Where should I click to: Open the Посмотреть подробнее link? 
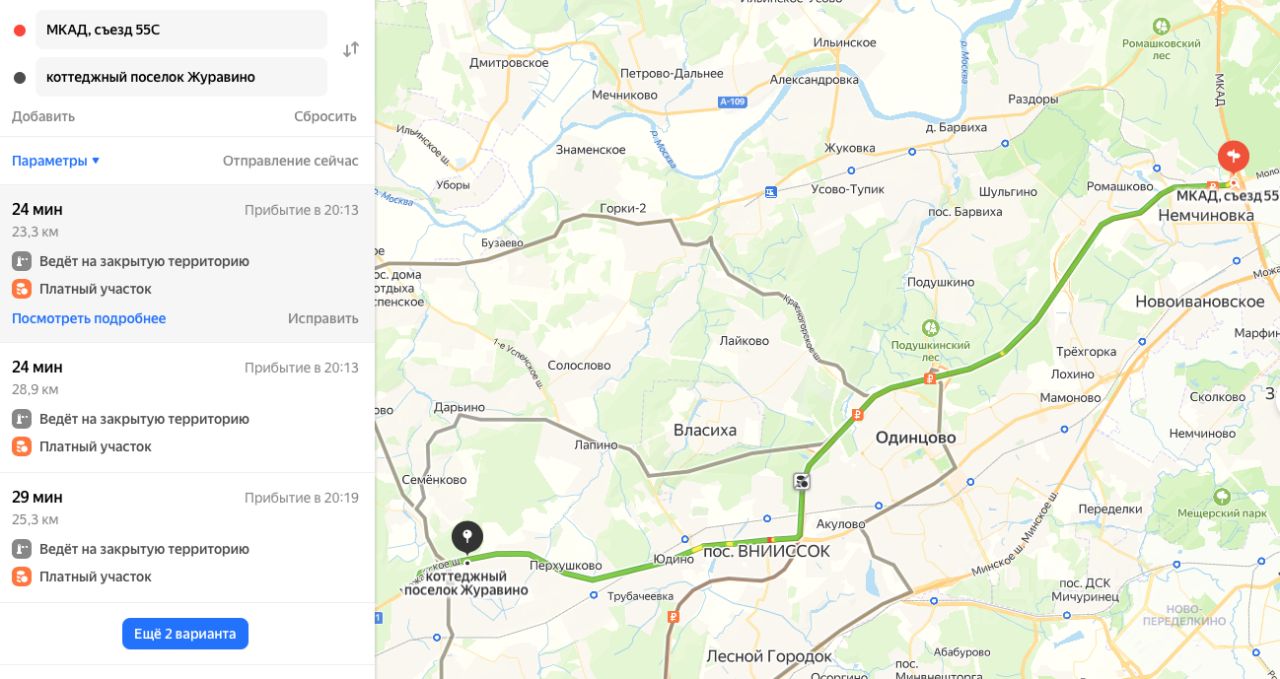point(89,319)
